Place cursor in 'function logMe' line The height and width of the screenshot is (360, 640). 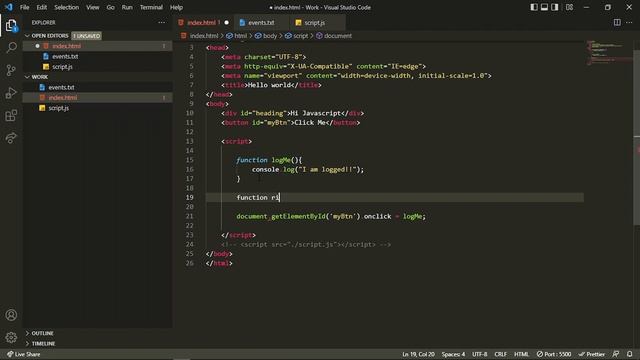pyautogui.click(x=269, y=160)
